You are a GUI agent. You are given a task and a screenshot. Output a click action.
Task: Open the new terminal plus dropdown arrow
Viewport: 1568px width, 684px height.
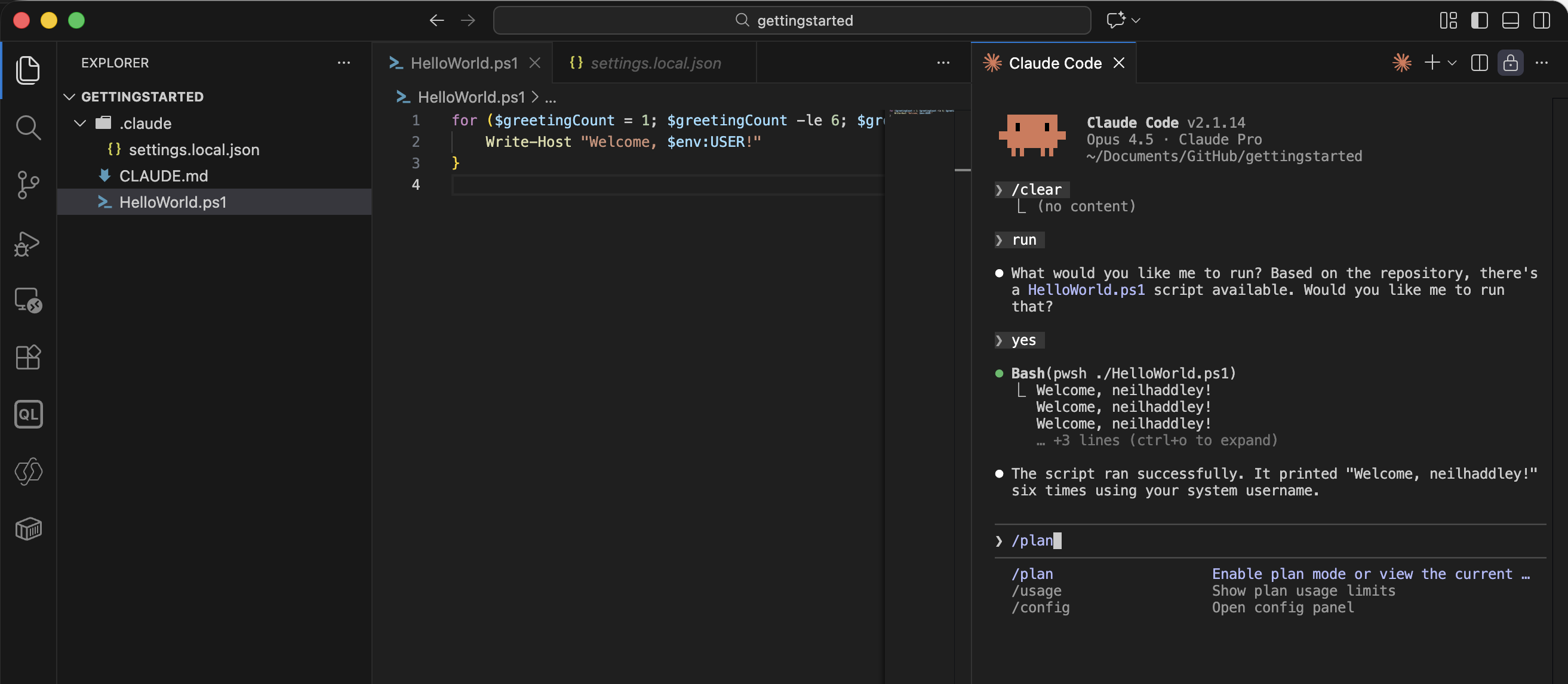tap(1452, 63)
